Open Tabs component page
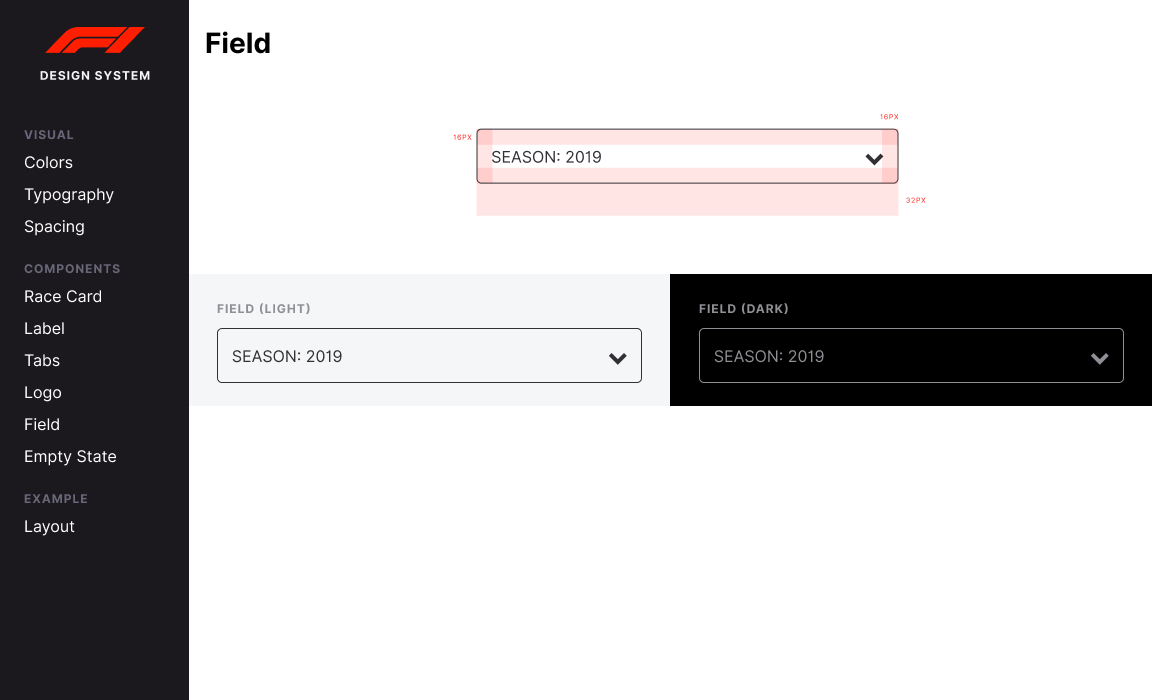1152x700 pixels. click(x=42, y=361)
